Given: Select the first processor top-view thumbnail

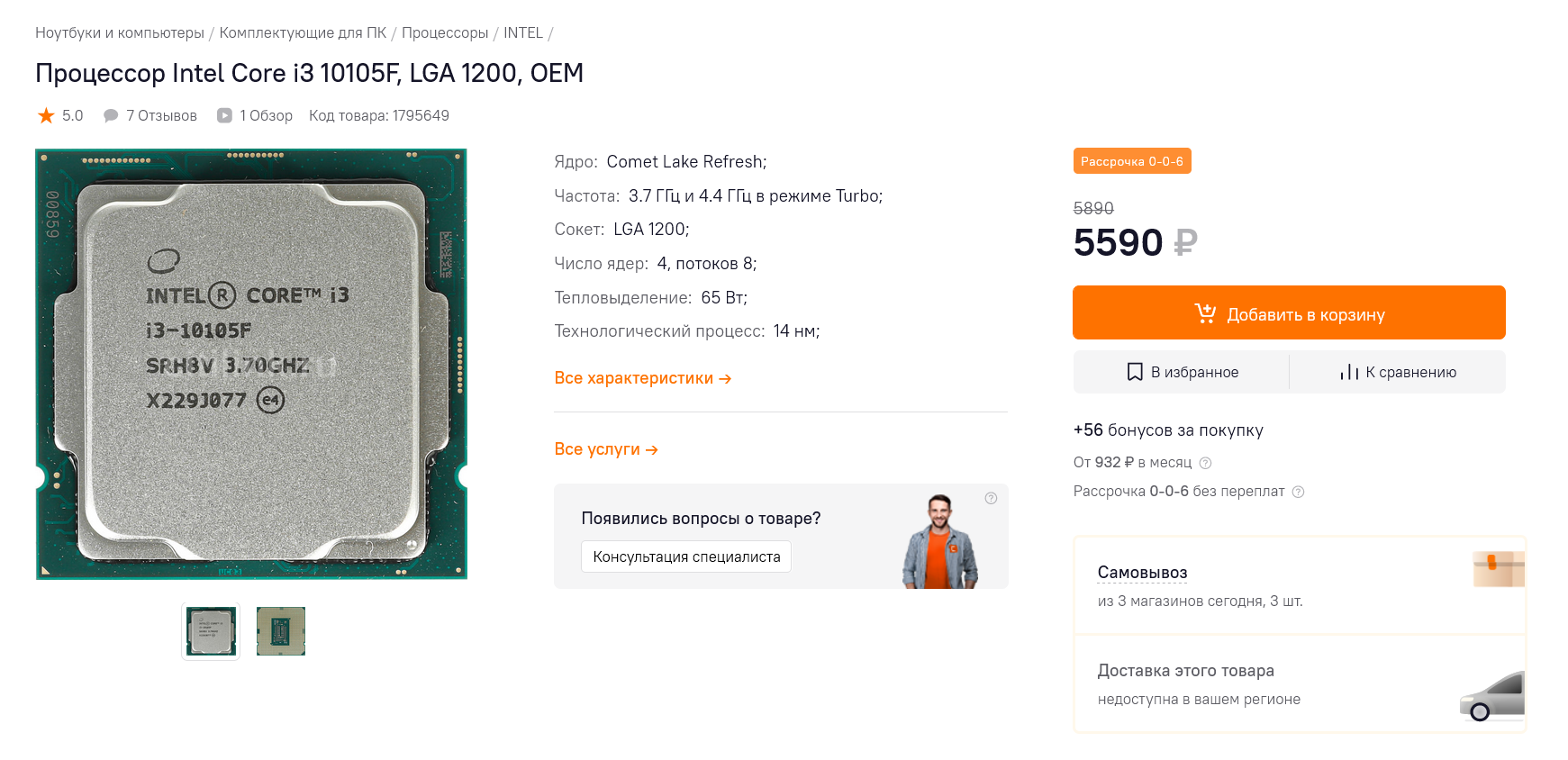Looking at the screenshot, I should pyautogui.click(x=211, y=631).
